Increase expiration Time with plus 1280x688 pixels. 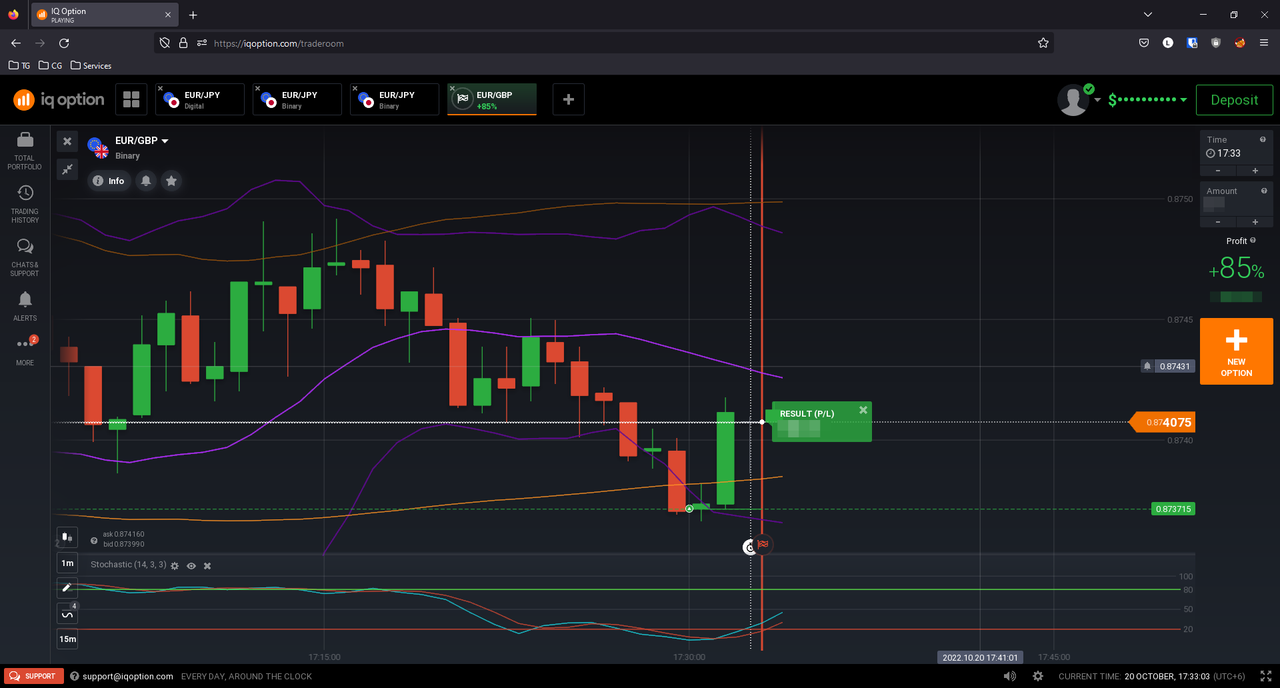tap(1254, 171)
